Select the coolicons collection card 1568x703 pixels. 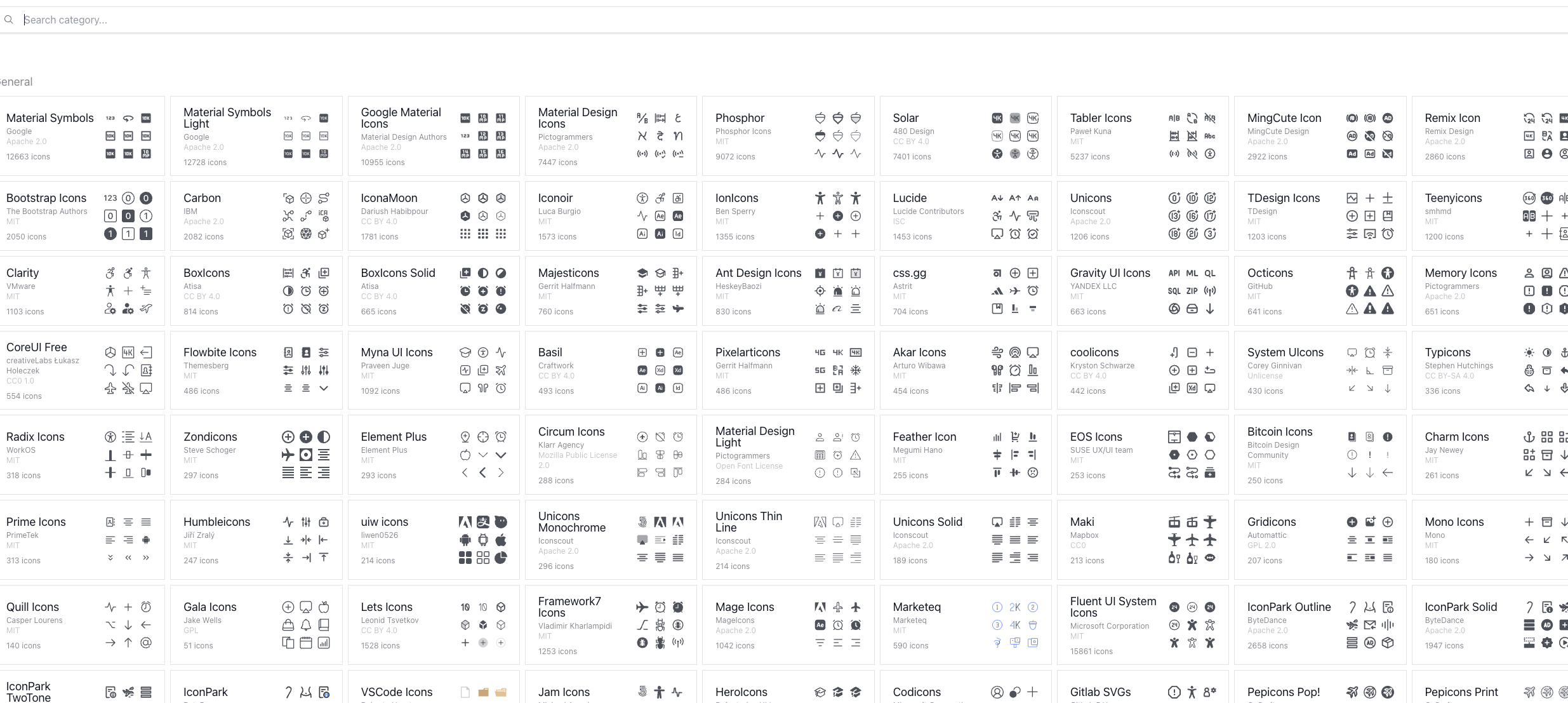(1143, 370)
